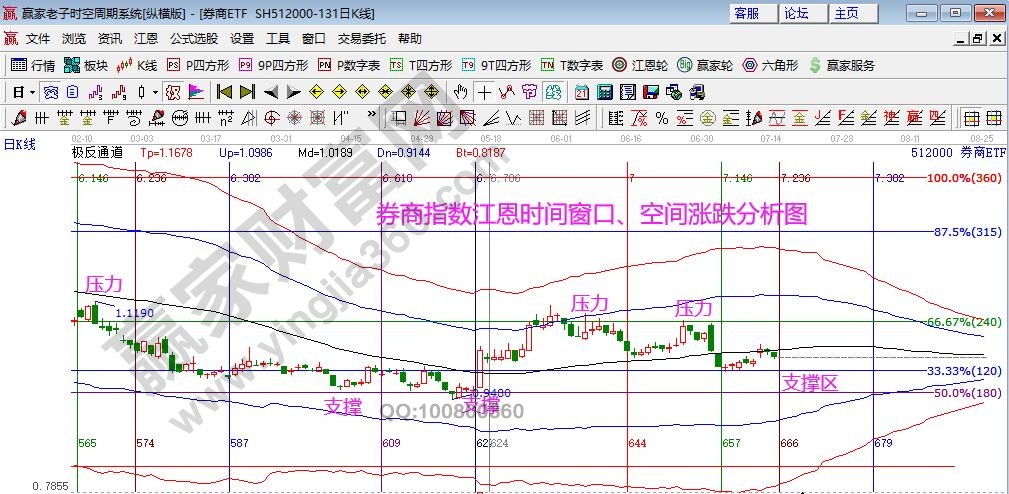Image resolution: width=1009 pixels, height=494 pixels.
Task: Jump to first bar arrow icon
Action: click(x=224, y=92)
